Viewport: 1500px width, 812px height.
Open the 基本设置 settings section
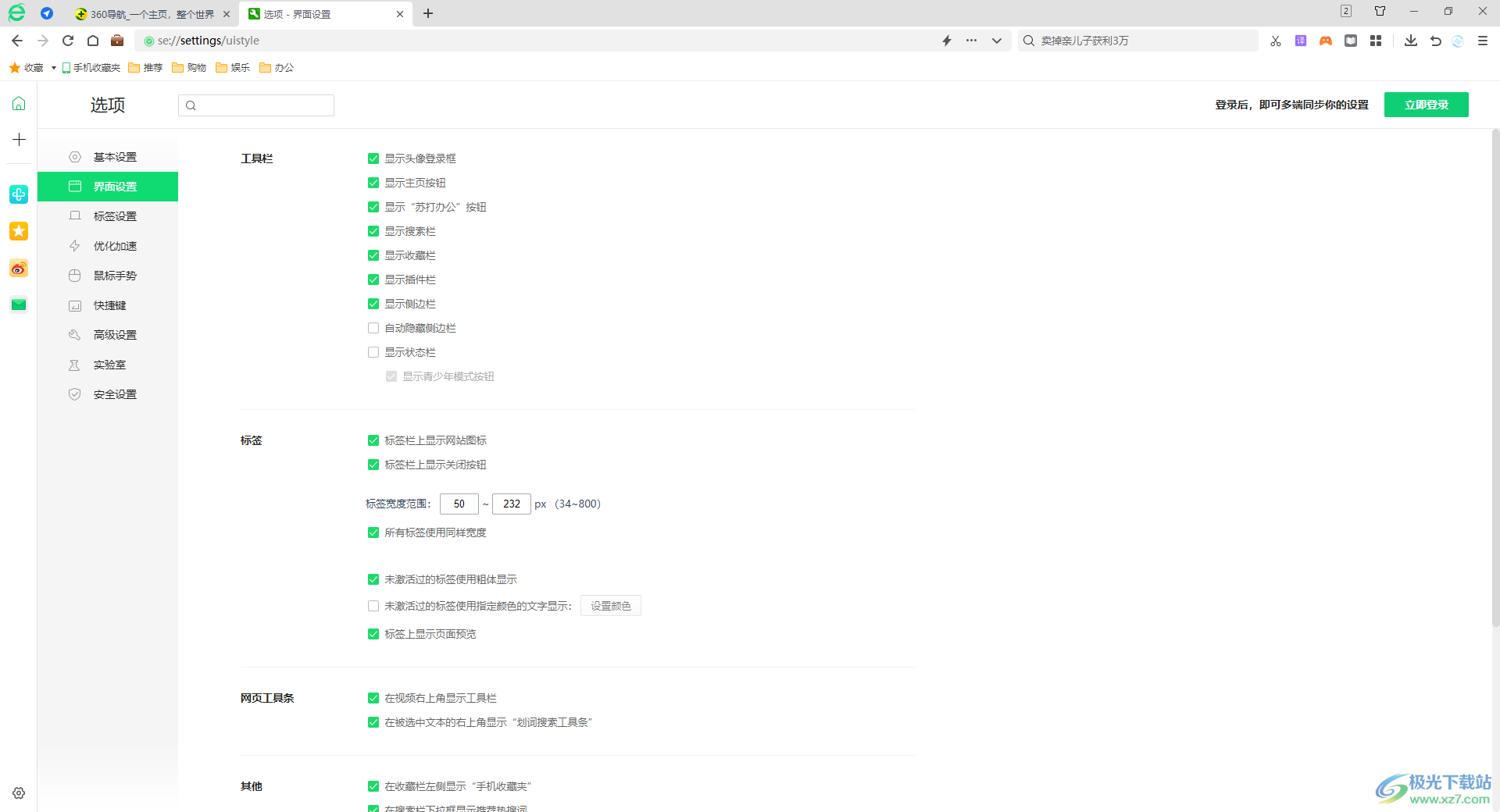pyautogui.click(x=108, y=157)
